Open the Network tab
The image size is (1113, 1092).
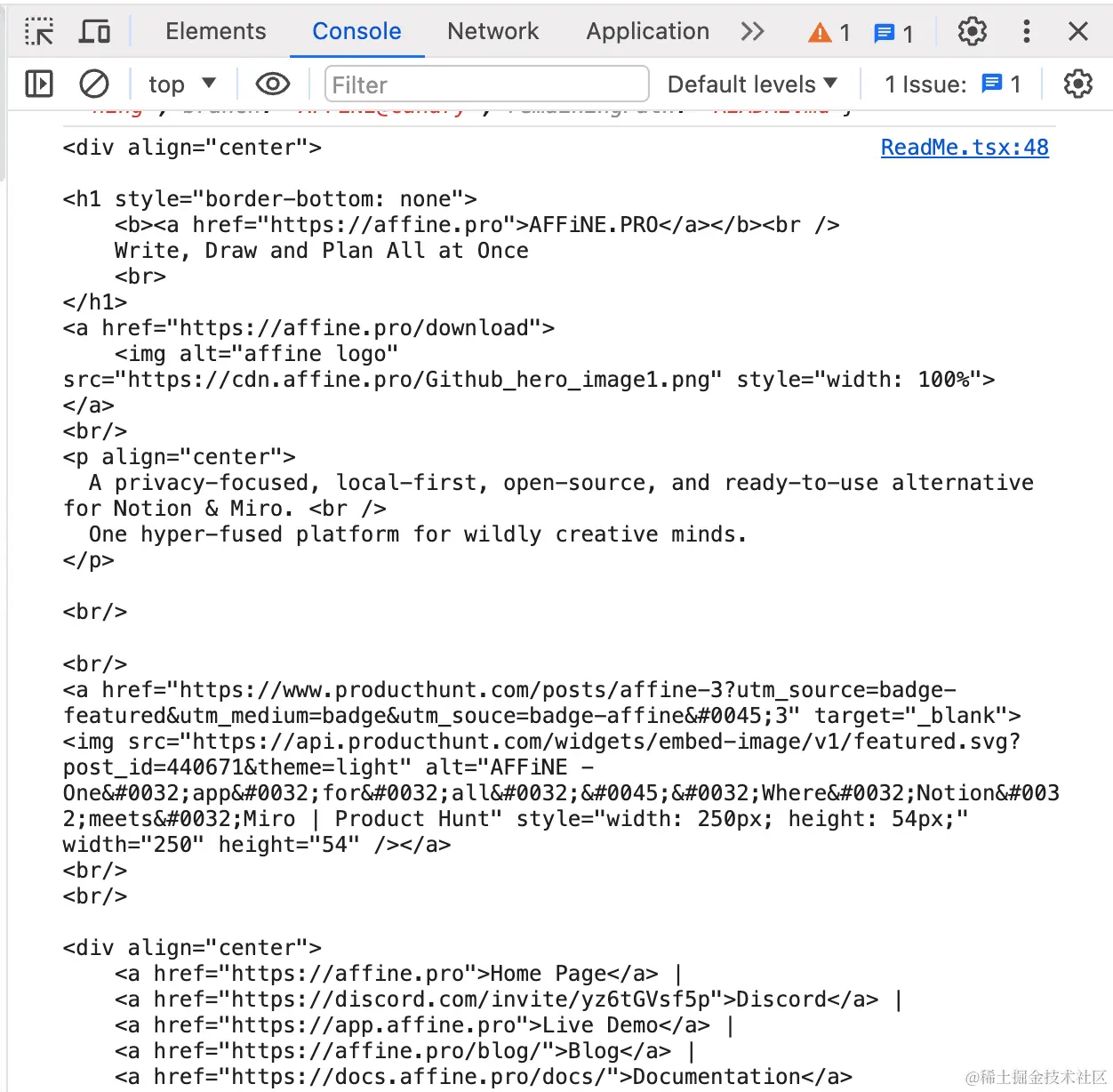(x=492, y=31)
